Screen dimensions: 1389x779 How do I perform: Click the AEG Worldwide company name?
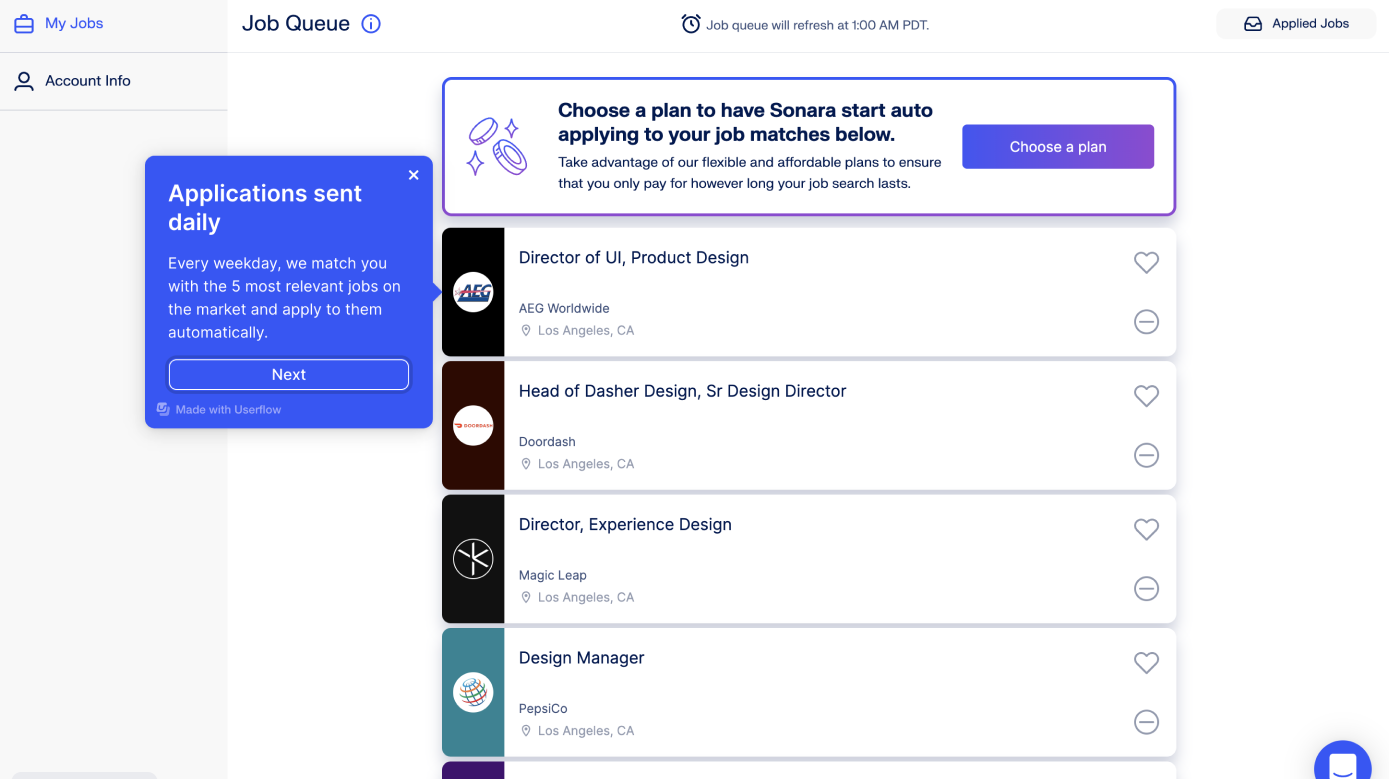tap(564, 309)
